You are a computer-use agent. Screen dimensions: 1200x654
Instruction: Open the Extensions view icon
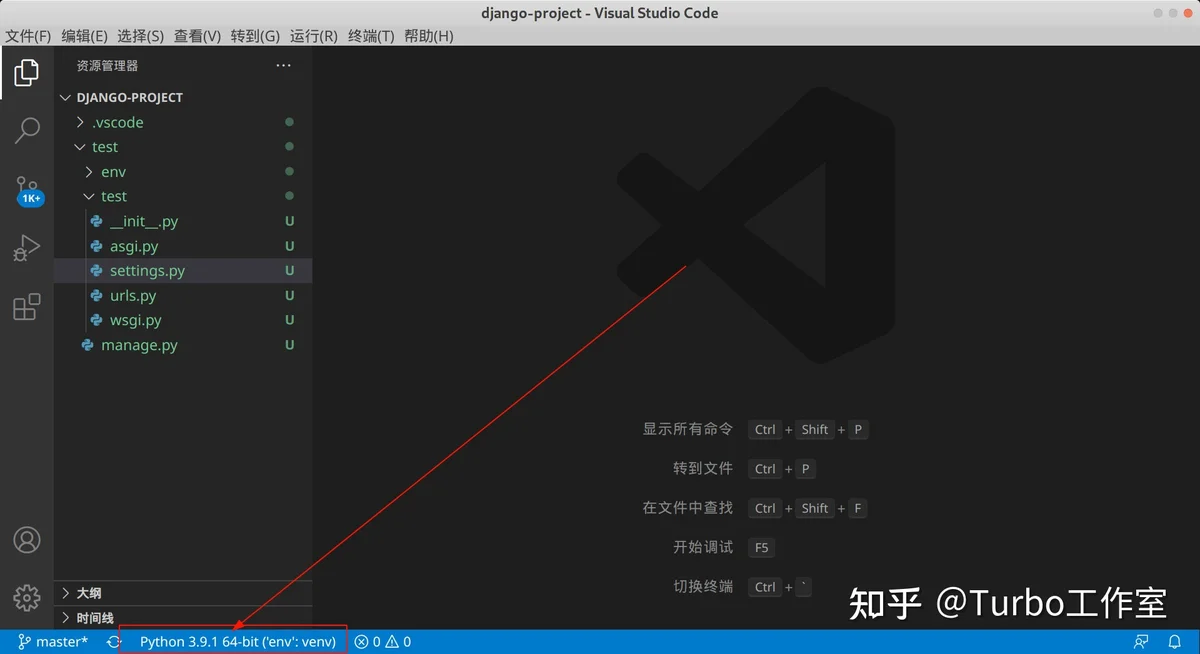27,307
